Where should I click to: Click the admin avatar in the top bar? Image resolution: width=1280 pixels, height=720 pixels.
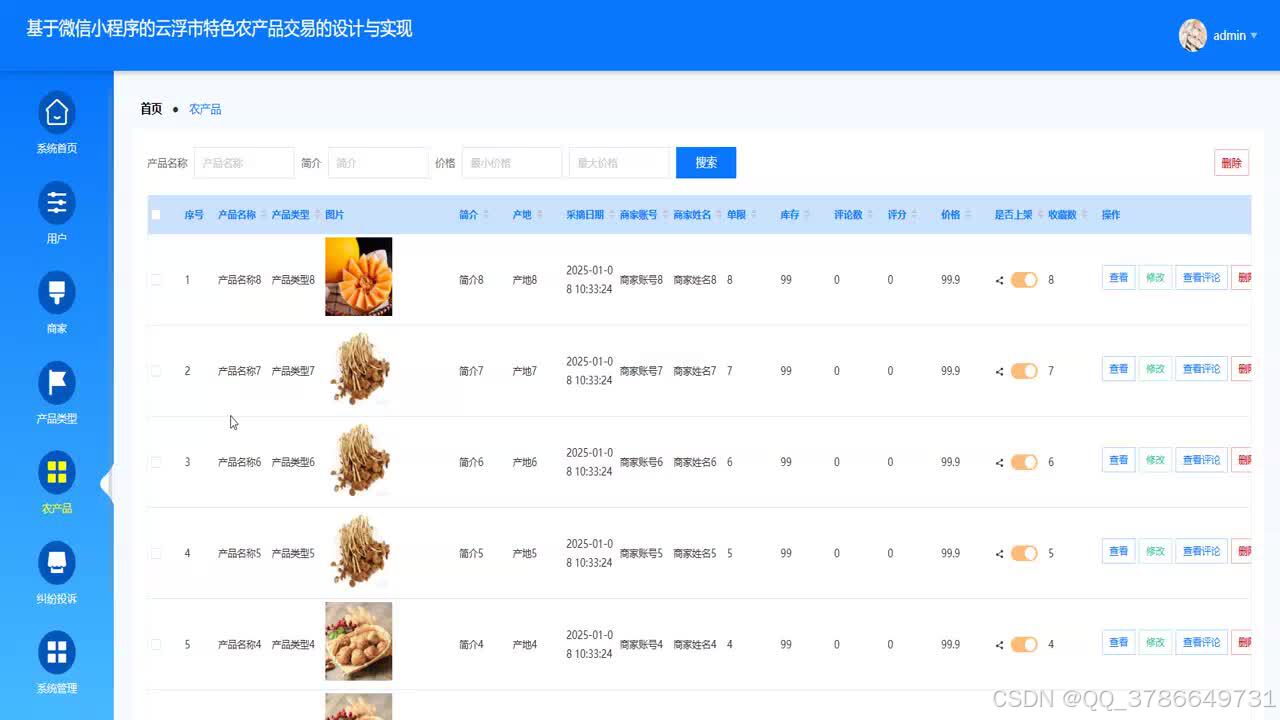tap(1193, 35)
